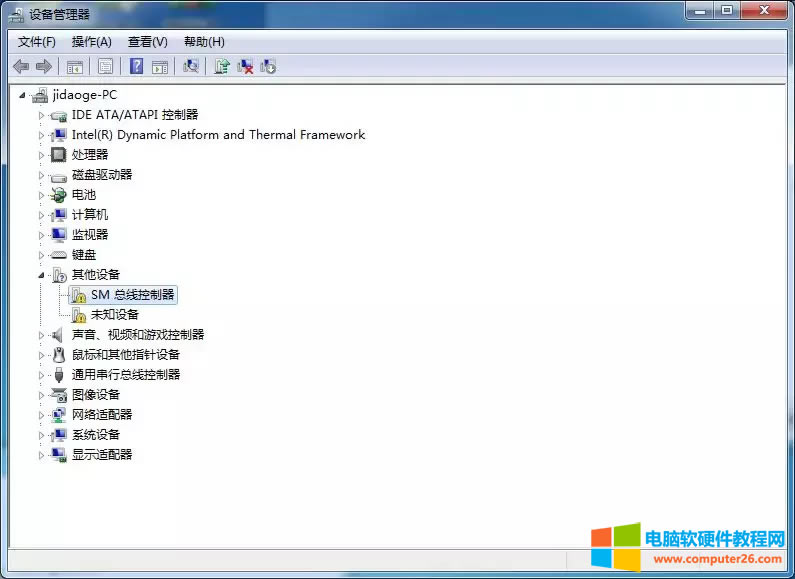Select the SM 总线控制器 device

132,295
